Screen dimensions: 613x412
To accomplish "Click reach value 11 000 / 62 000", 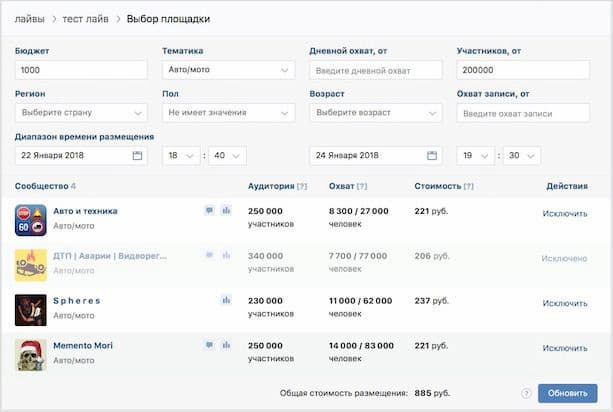I will point(360,301).
